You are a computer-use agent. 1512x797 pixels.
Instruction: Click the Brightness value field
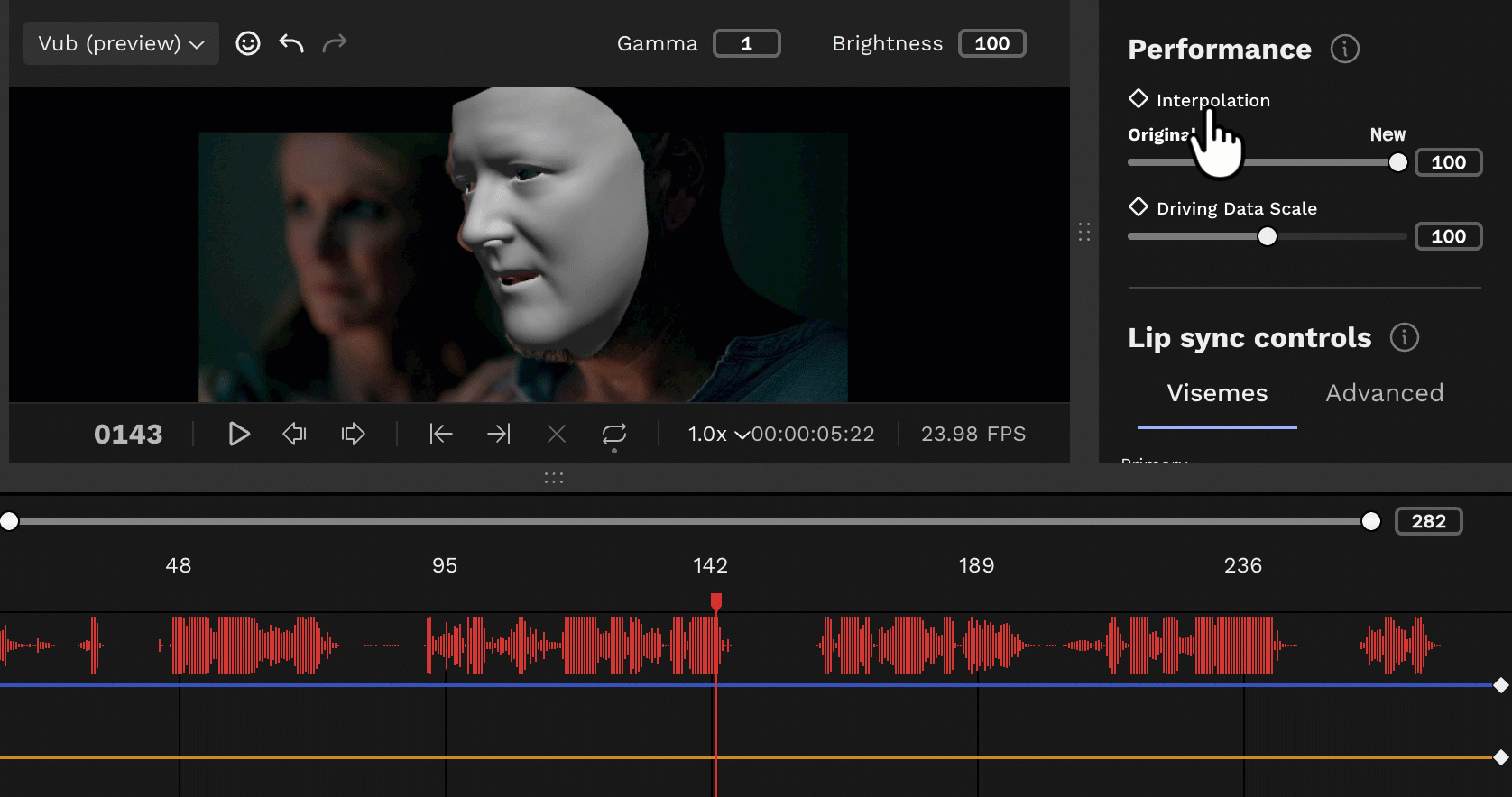(x=992, y=43)
